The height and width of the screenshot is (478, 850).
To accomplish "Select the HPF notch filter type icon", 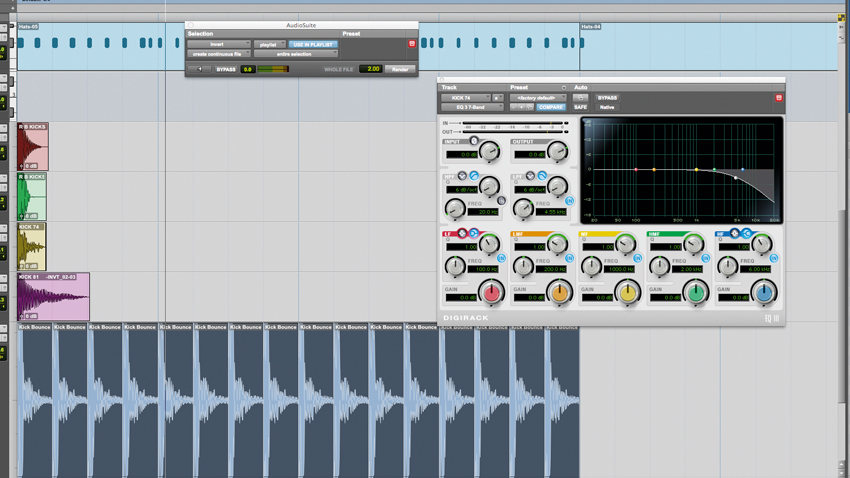I will click(462, 176).
